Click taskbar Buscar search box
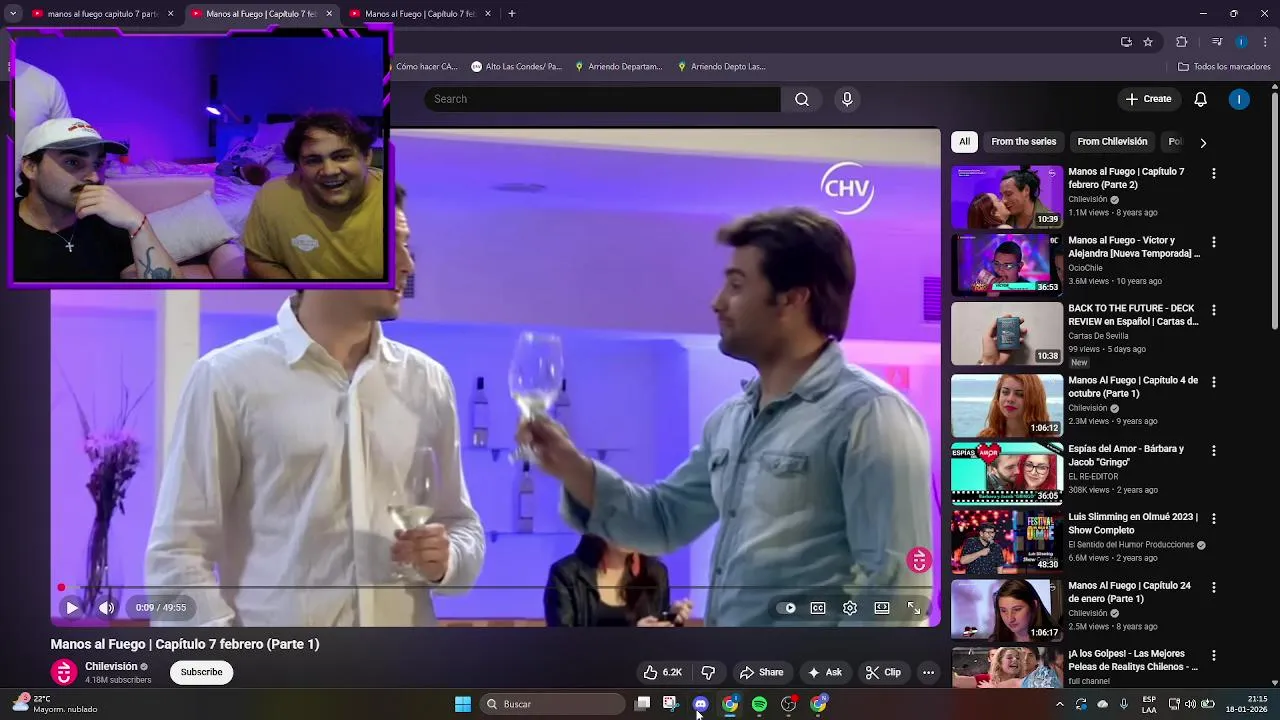1280x720 pixels. (x=553, y=704)
